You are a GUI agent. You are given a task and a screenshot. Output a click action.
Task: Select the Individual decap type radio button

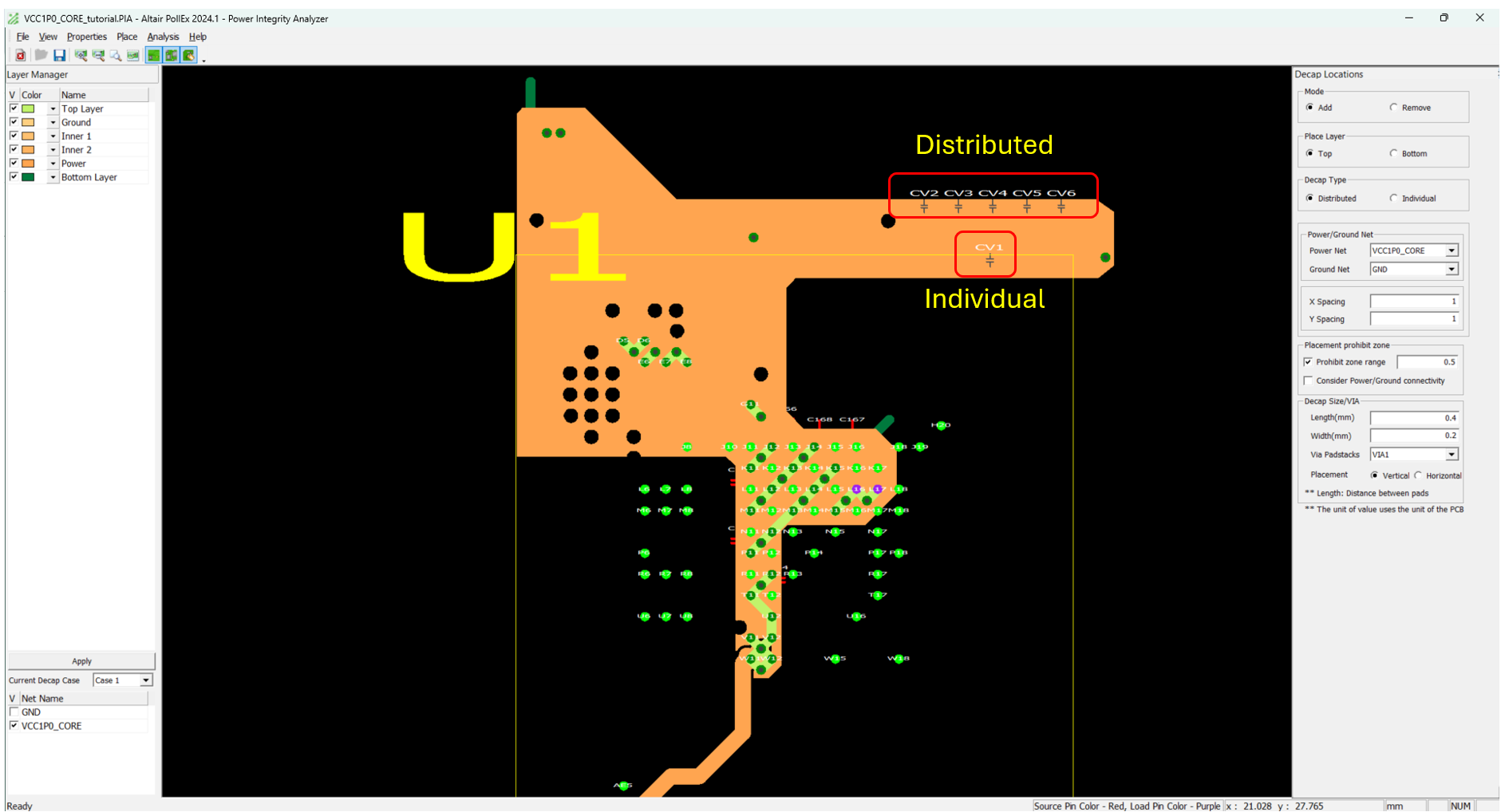coord(1394,198)
